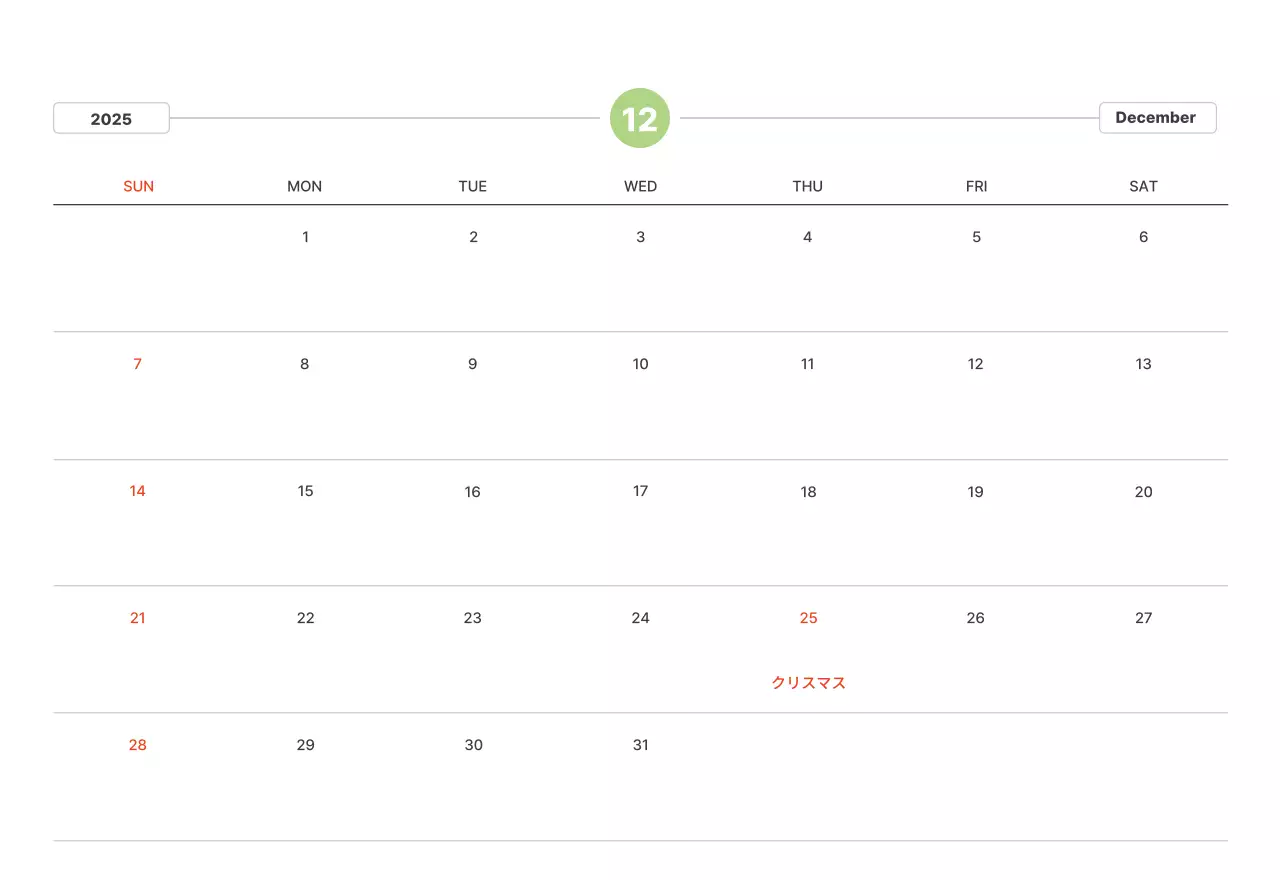Pick Friday the 19th
This screenshot has width=1280, height=880.
click(975, 491)
